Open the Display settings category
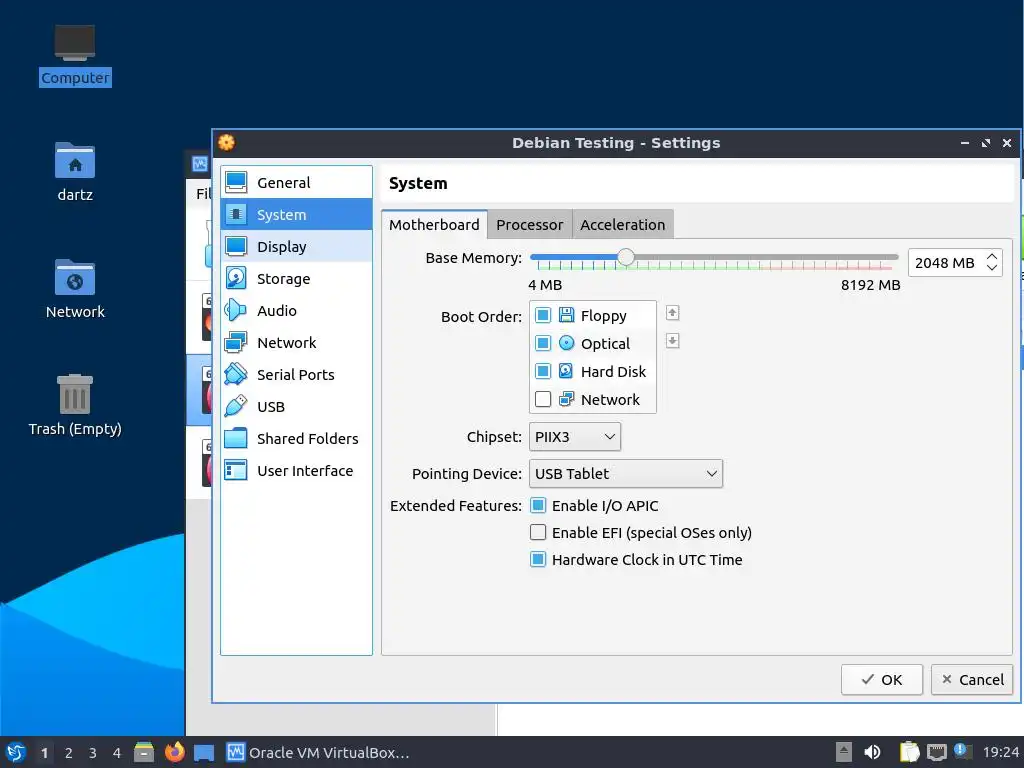The height and width of the screenshot is (768, 1024). click(x=296, y=246)
